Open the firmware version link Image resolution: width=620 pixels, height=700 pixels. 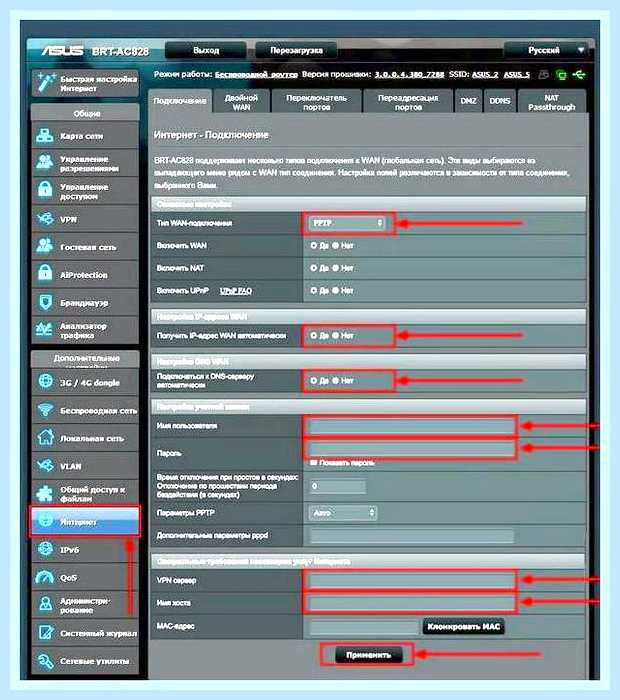(x=409, y=75)
